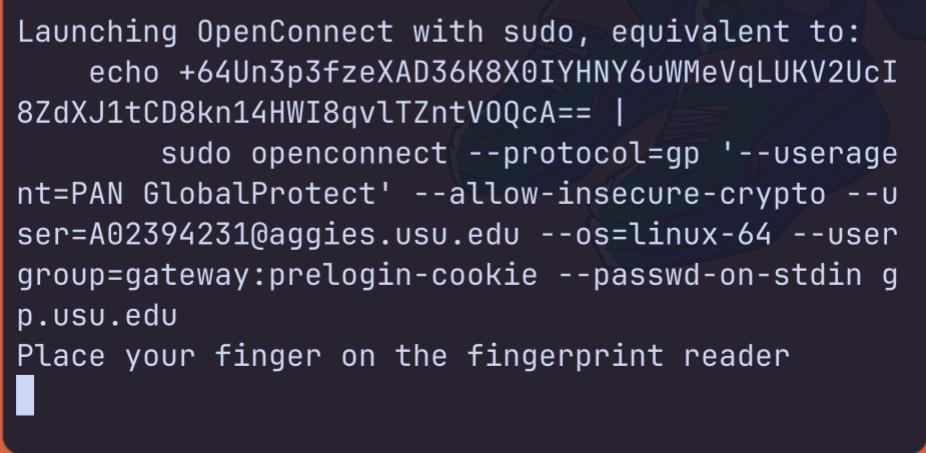
Task: Click the lowercase "openconnect" command
Action: (x=349, y=154)
